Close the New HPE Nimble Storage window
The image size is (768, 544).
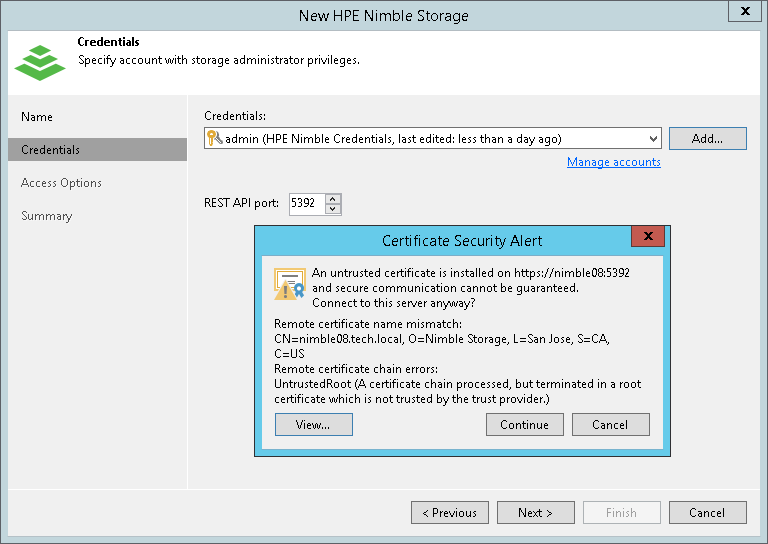tap(744, 13)
